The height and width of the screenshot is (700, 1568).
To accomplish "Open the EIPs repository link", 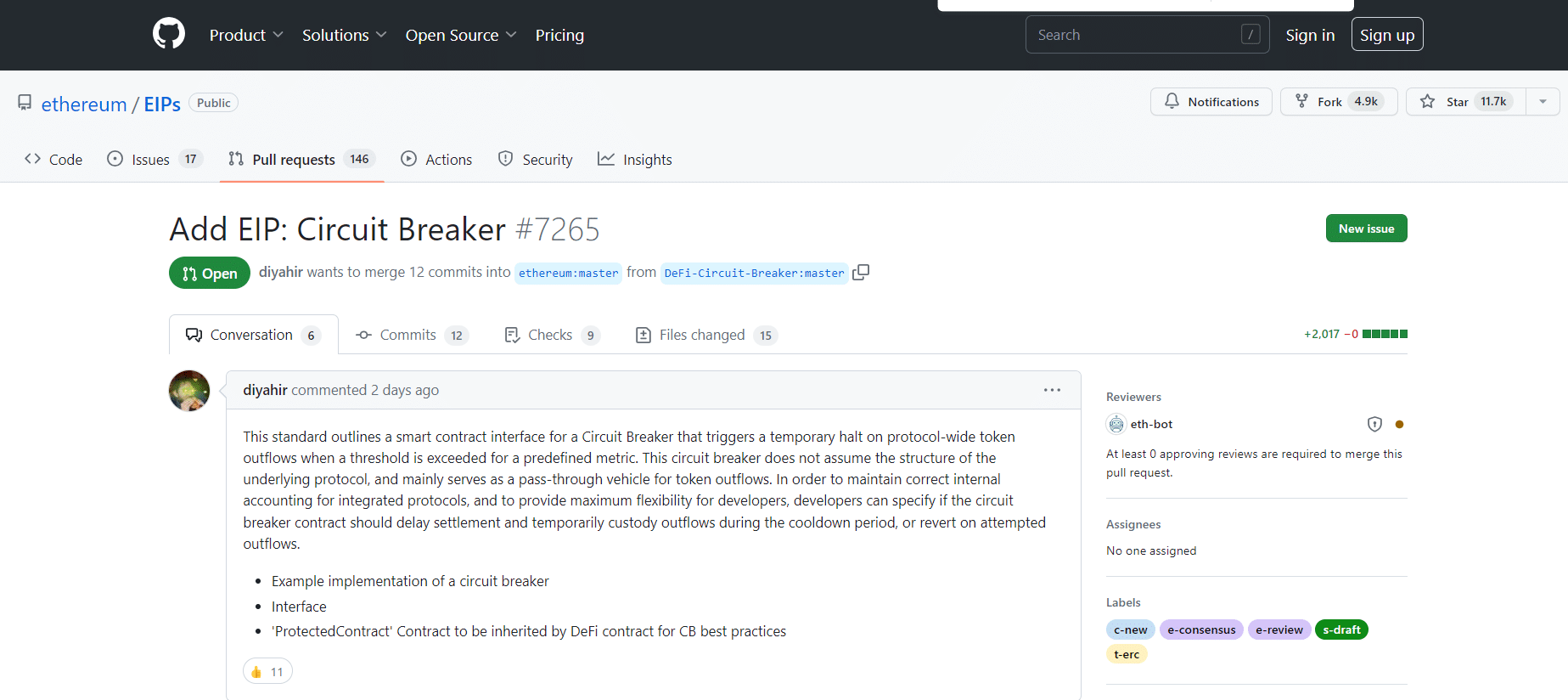I will point(162,104).
